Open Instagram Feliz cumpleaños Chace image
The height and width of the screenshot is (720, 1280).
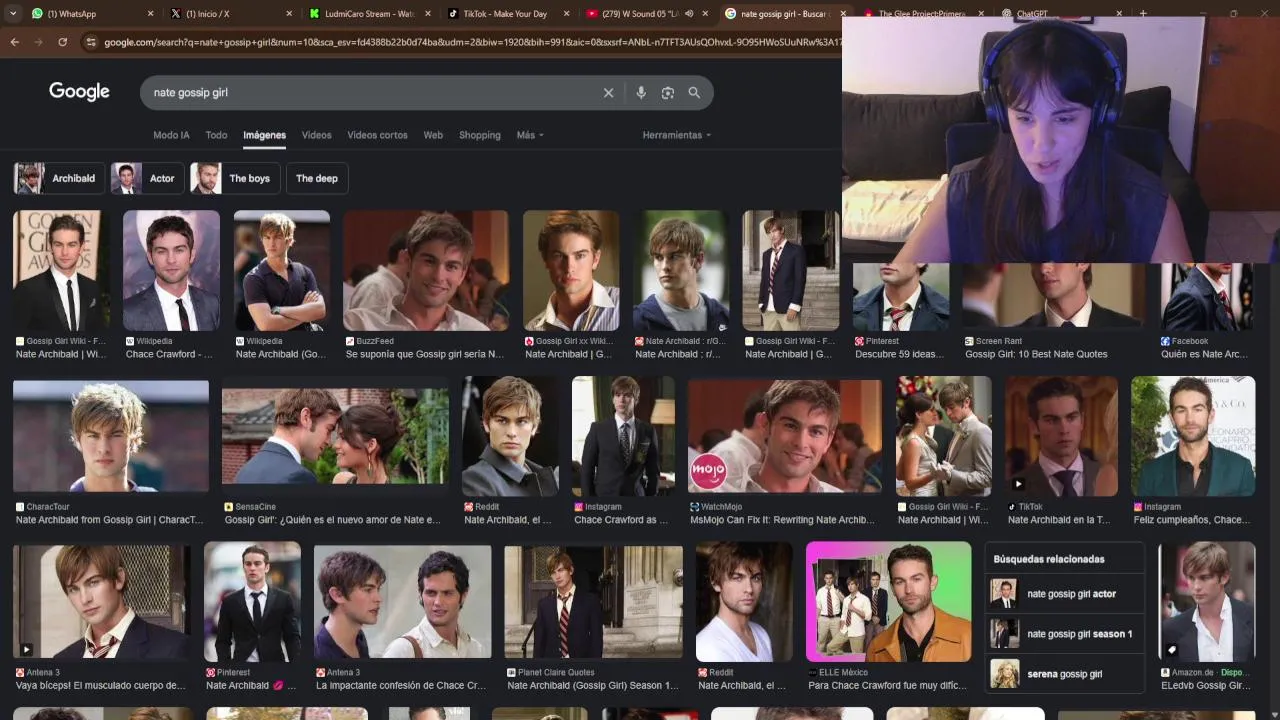[x=1193, y=436]
